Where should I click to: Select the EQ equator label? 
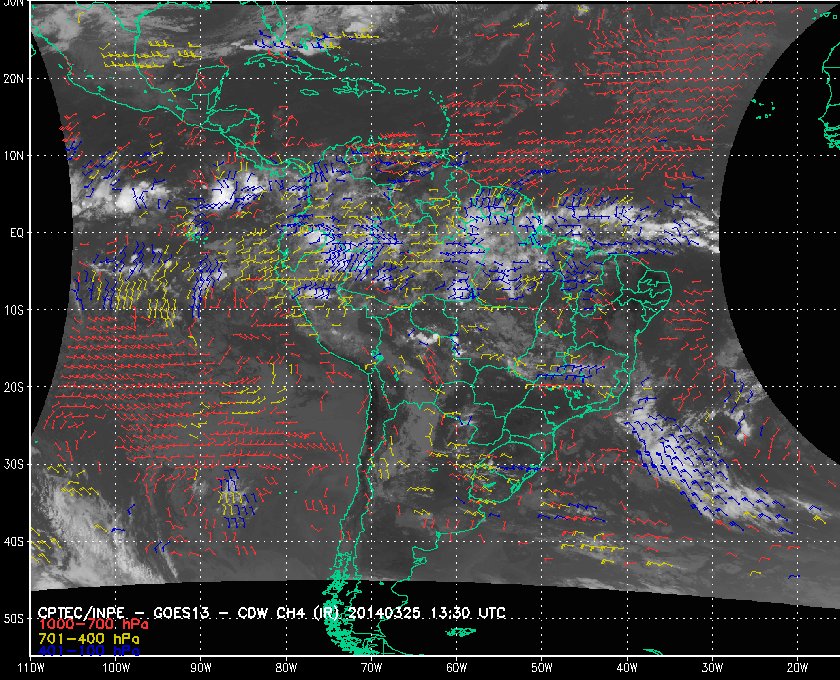click(x=17, y=233)
